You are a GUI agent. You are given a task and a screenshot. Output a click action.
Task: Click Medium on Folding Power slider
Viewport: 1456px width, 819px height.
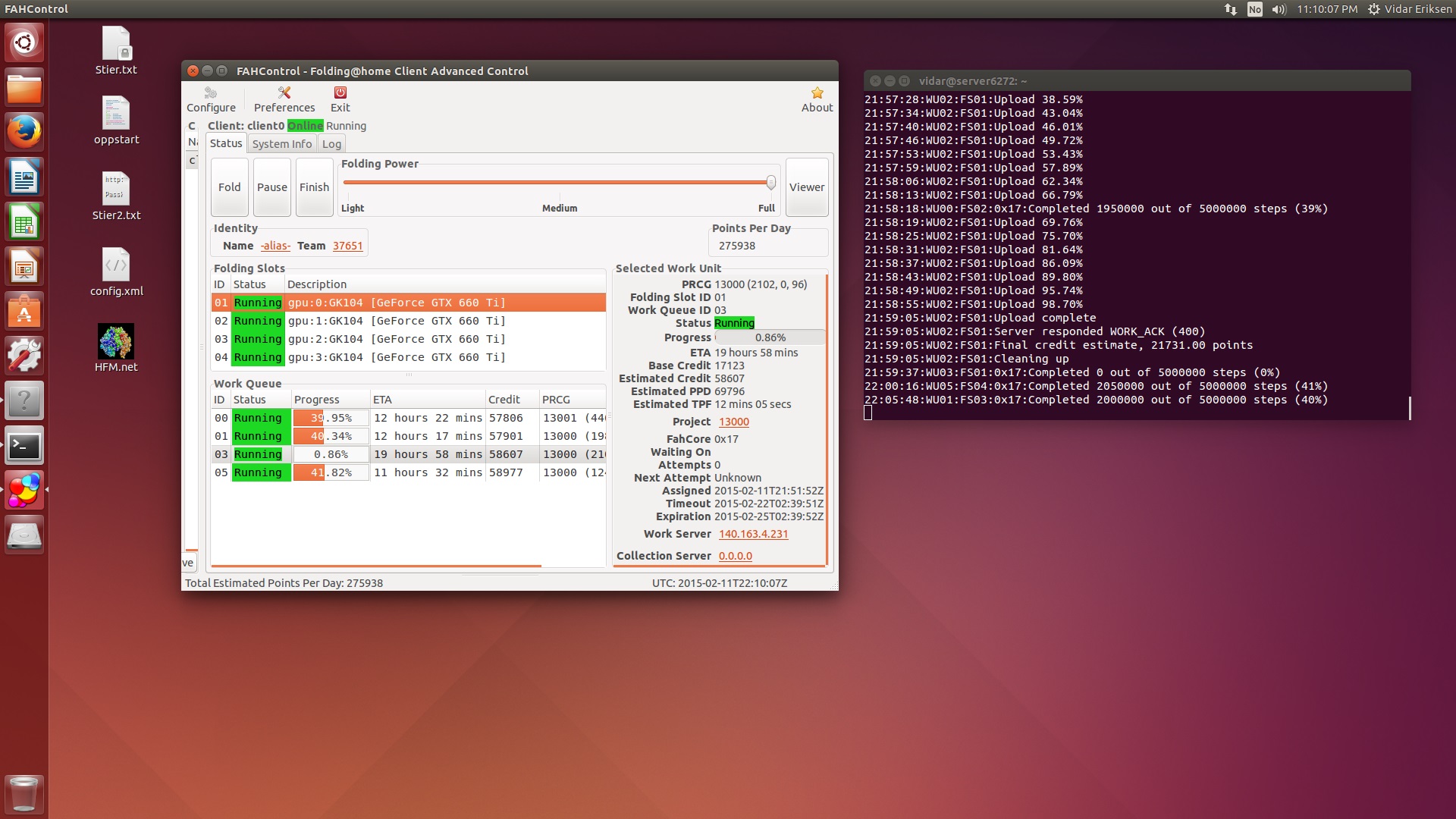[560, 208]
